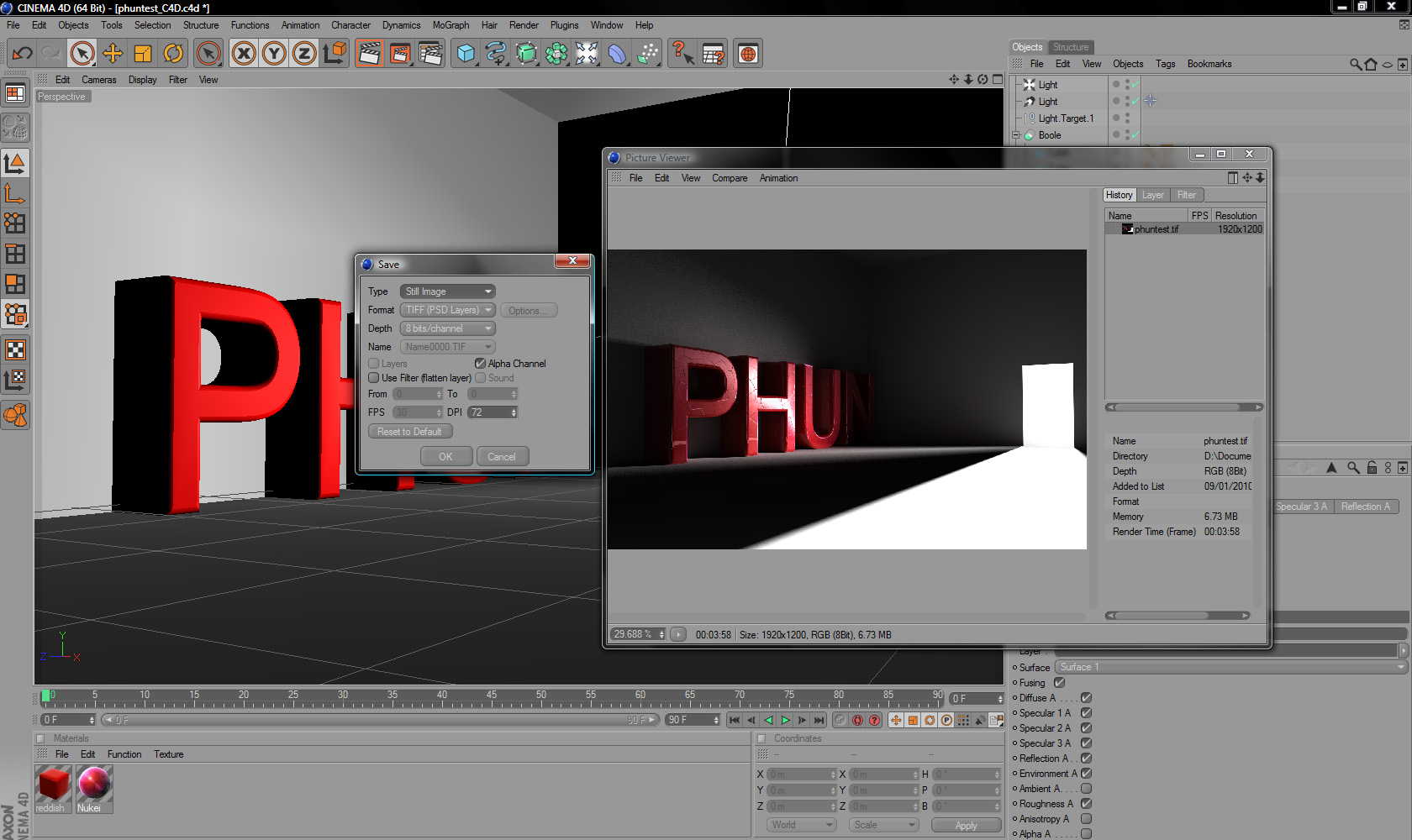Add Cube primitive object

(x=466, y=54)
